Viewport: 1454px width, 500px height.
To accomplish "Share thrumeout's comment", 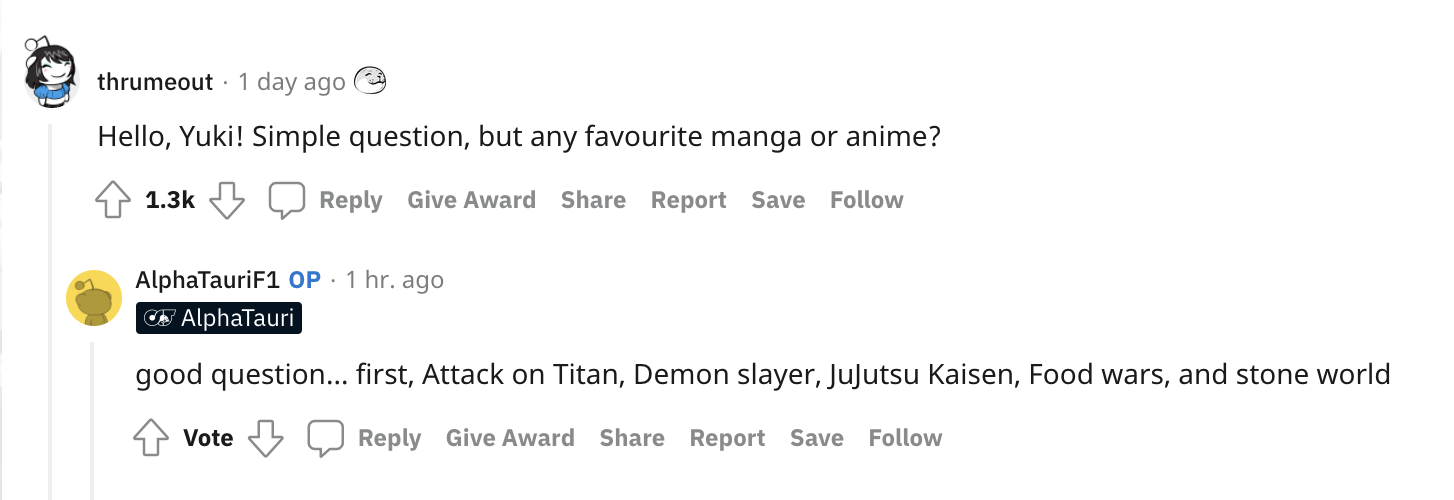I will (593, 200).
